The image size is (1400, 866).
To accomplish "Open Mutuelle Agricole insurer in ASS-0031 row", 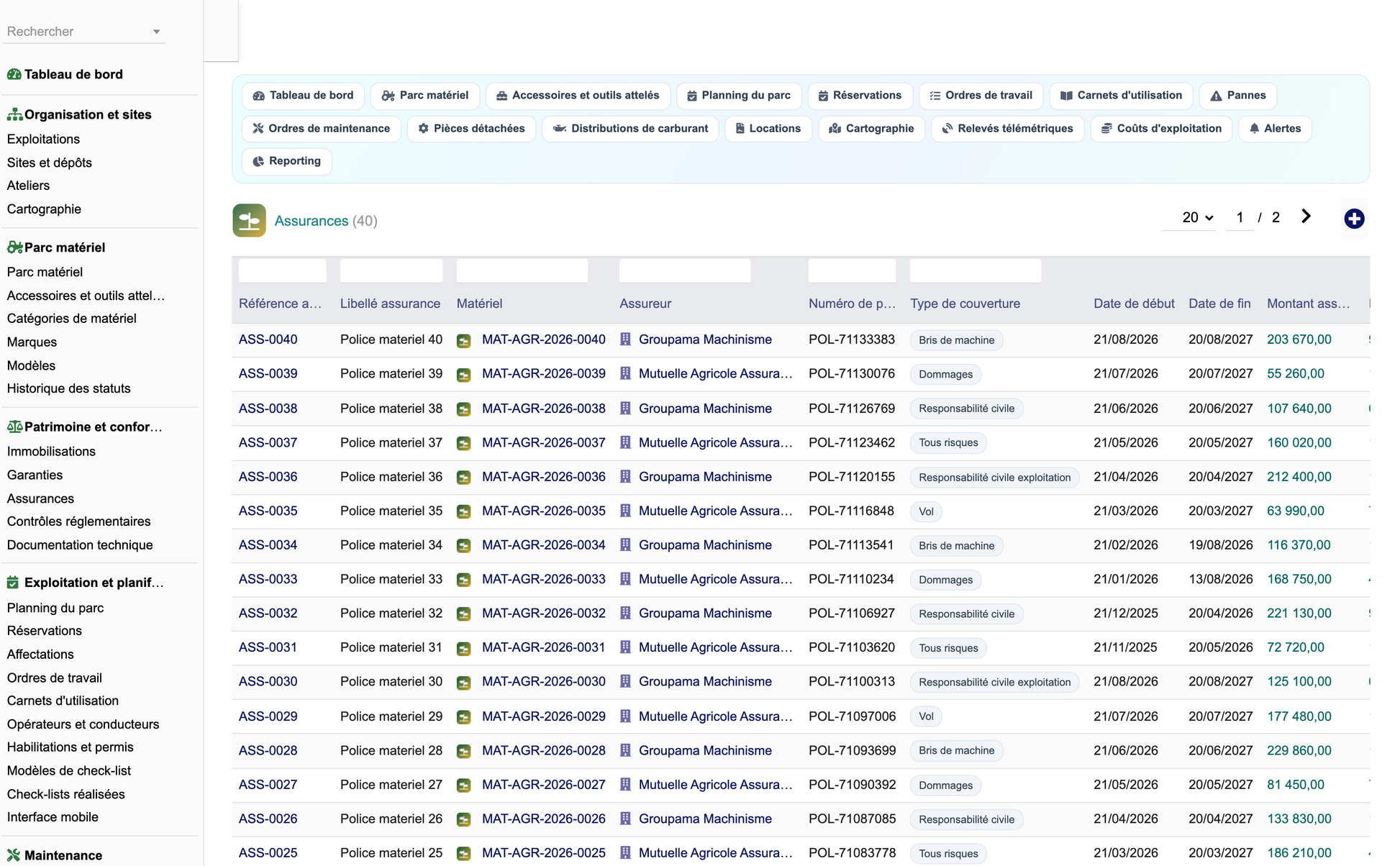I will coord(715,647).
